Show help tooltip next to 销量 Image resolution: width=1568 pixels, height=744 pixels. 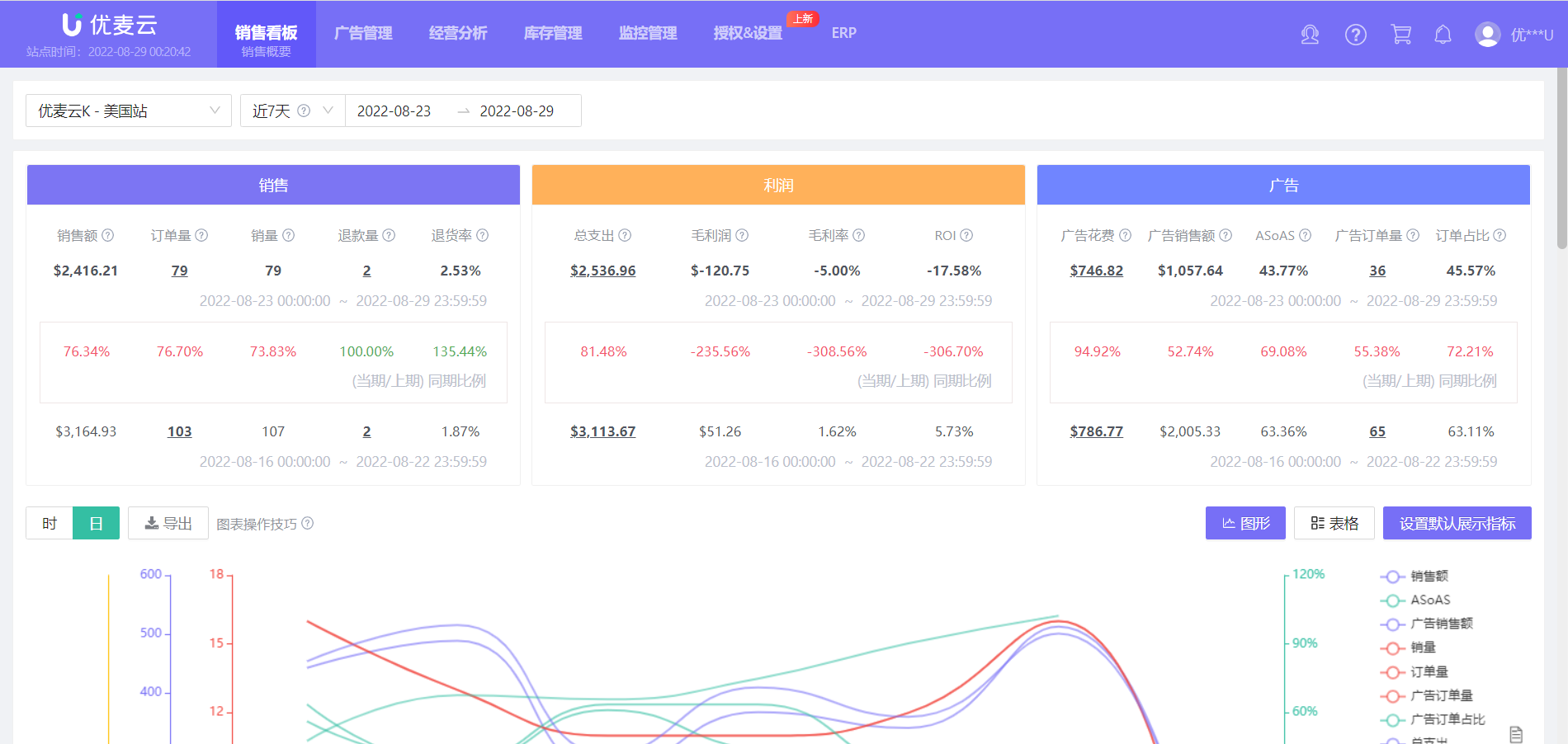tap(288, 235)
